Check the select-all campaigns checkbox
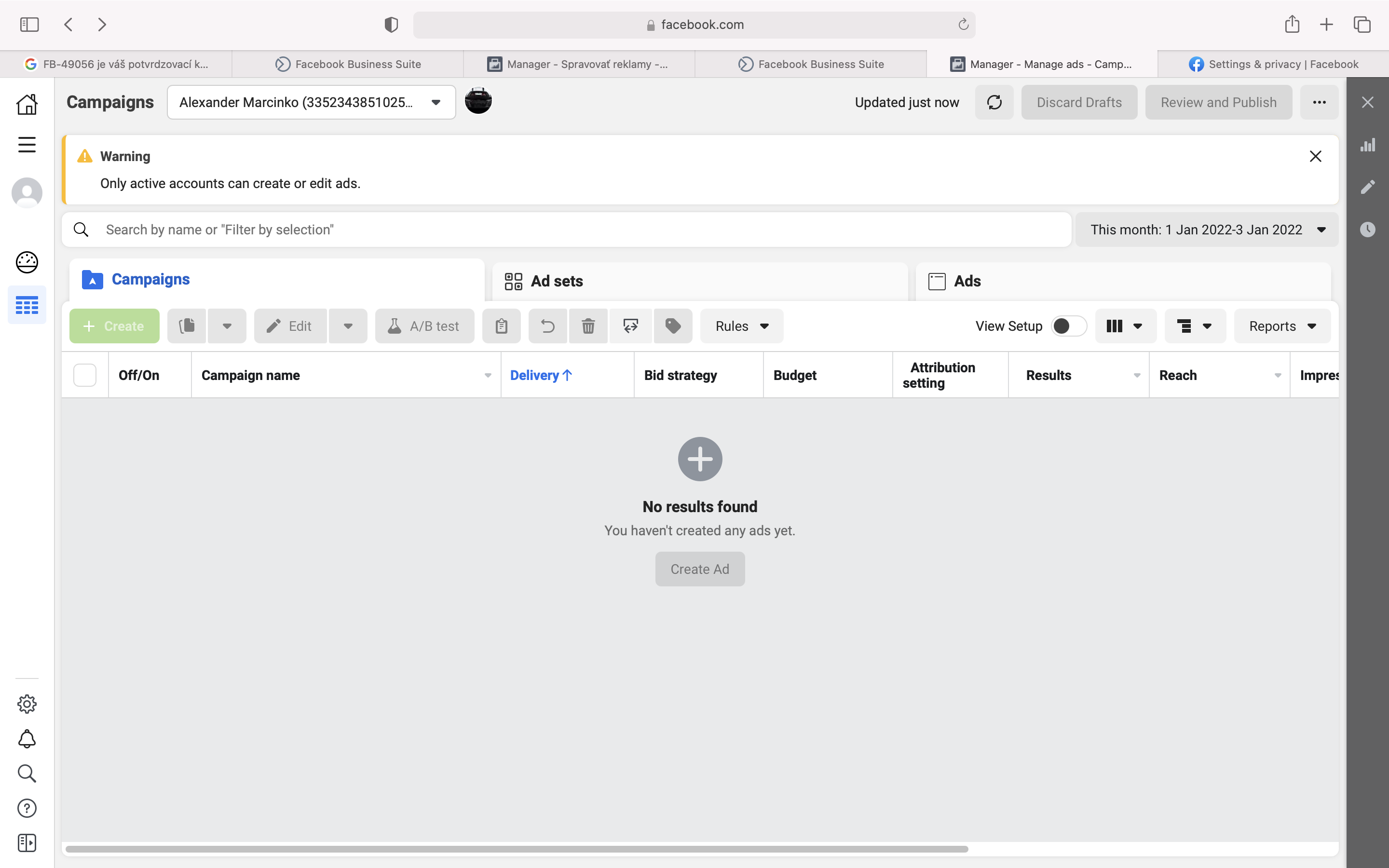This screenshot has height=868, width=1389. (85, 375)
